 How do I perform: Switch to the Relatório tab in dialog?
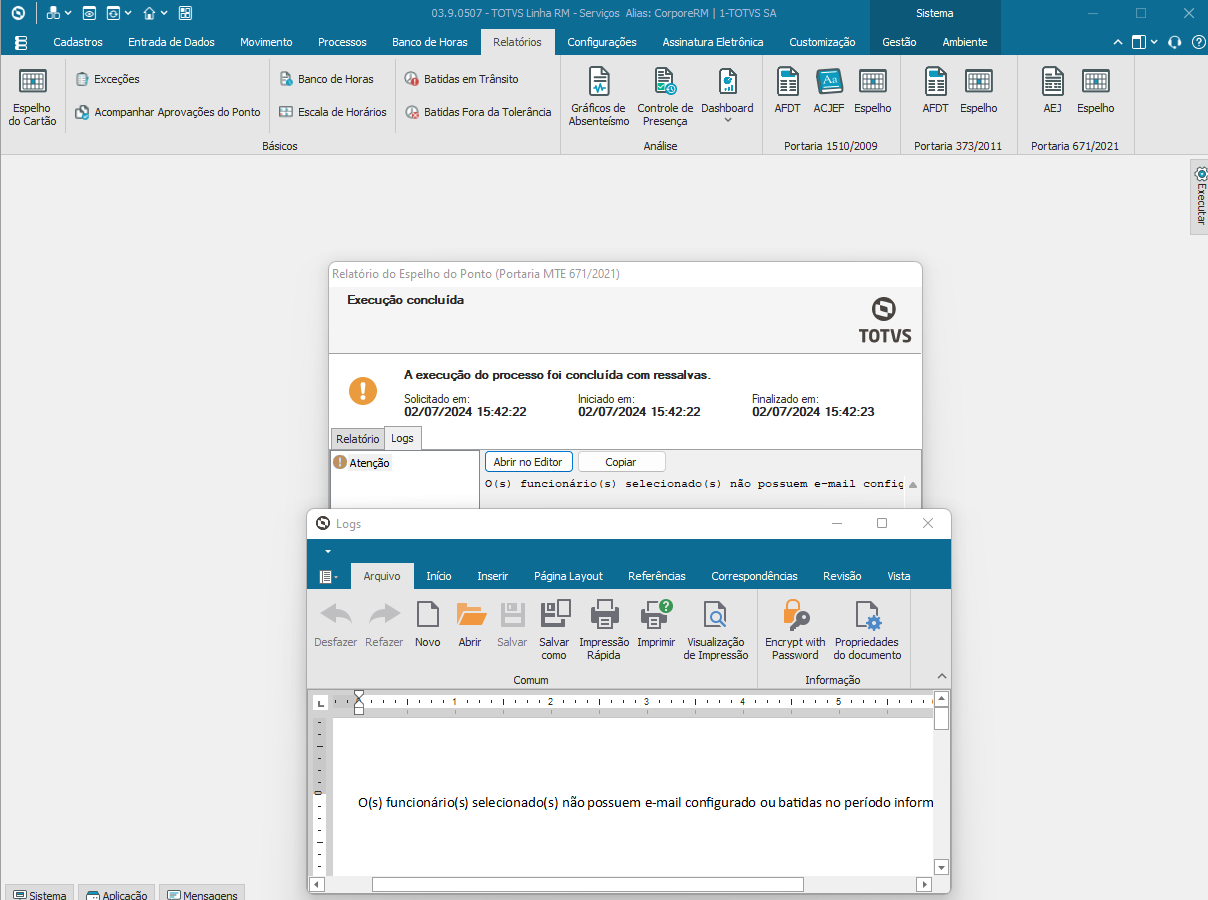click(357, 439)
